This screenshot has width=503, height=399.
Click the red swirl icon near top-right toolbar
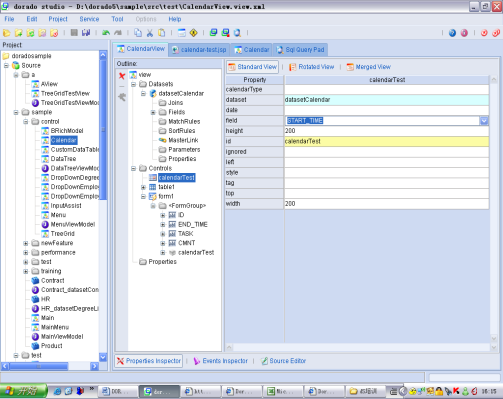484,33
